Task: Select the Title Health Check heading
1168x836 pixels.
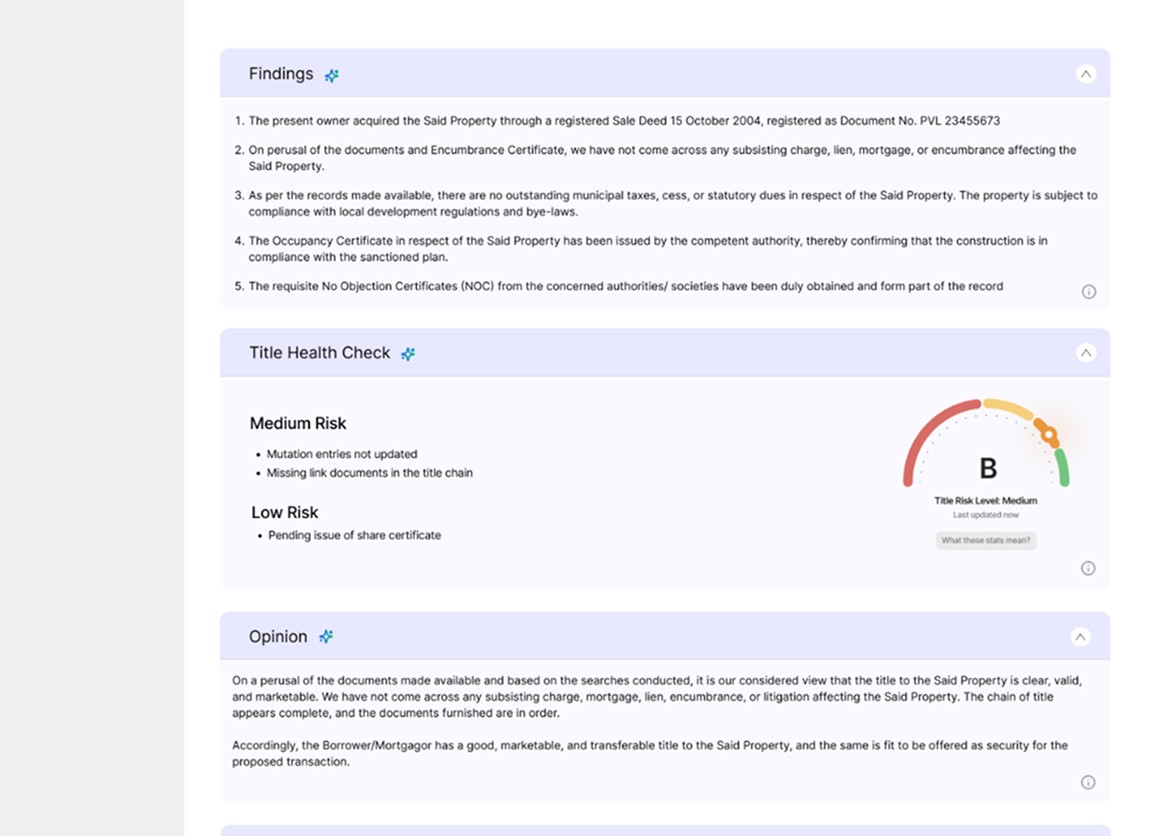Action: click(x=320, y=352)
